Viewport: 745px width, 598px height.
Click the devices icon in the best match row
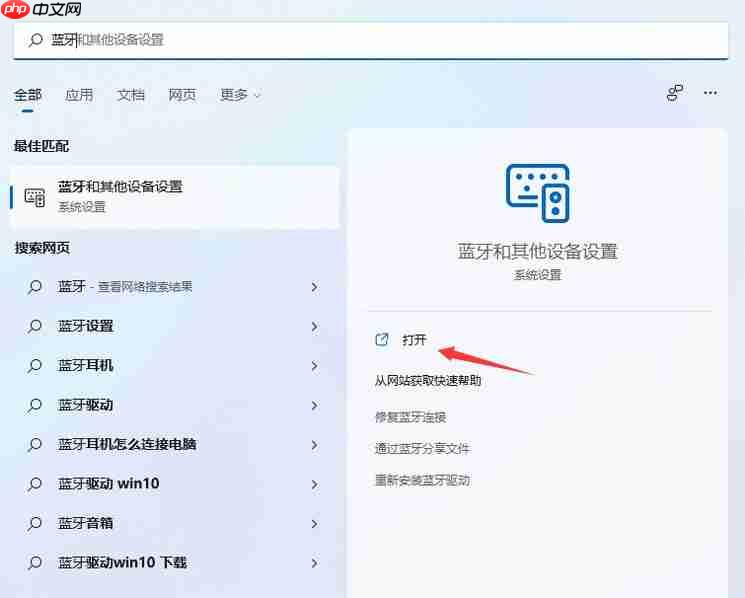pyautogui.click(x=35, y=197)
